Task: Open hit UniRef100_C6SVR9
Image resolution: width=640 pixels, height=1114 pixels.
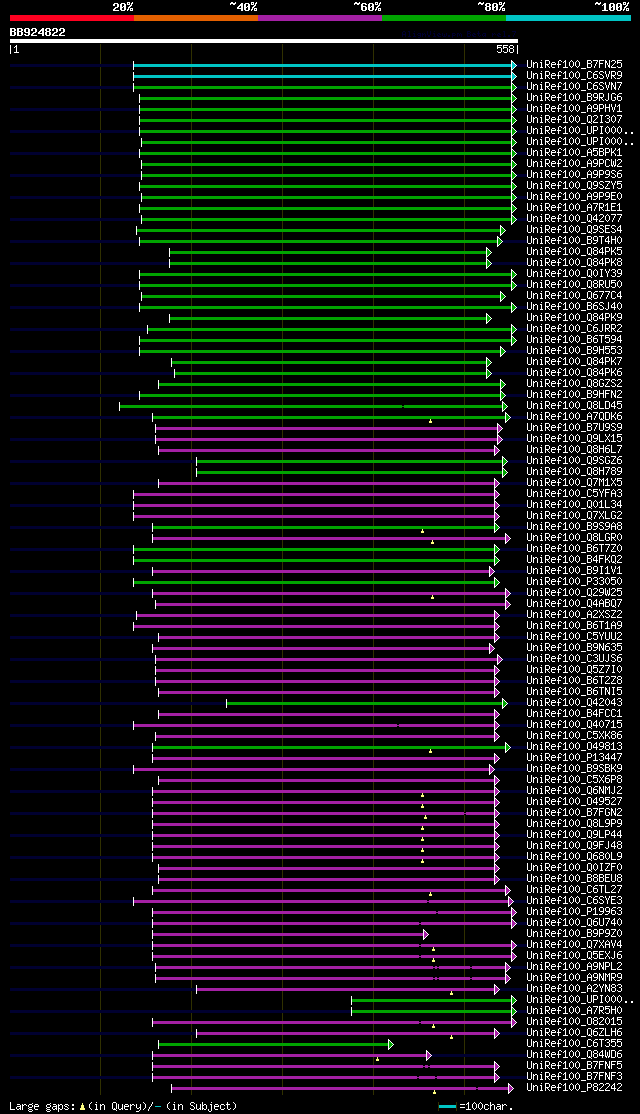Action: click(574, 76)
